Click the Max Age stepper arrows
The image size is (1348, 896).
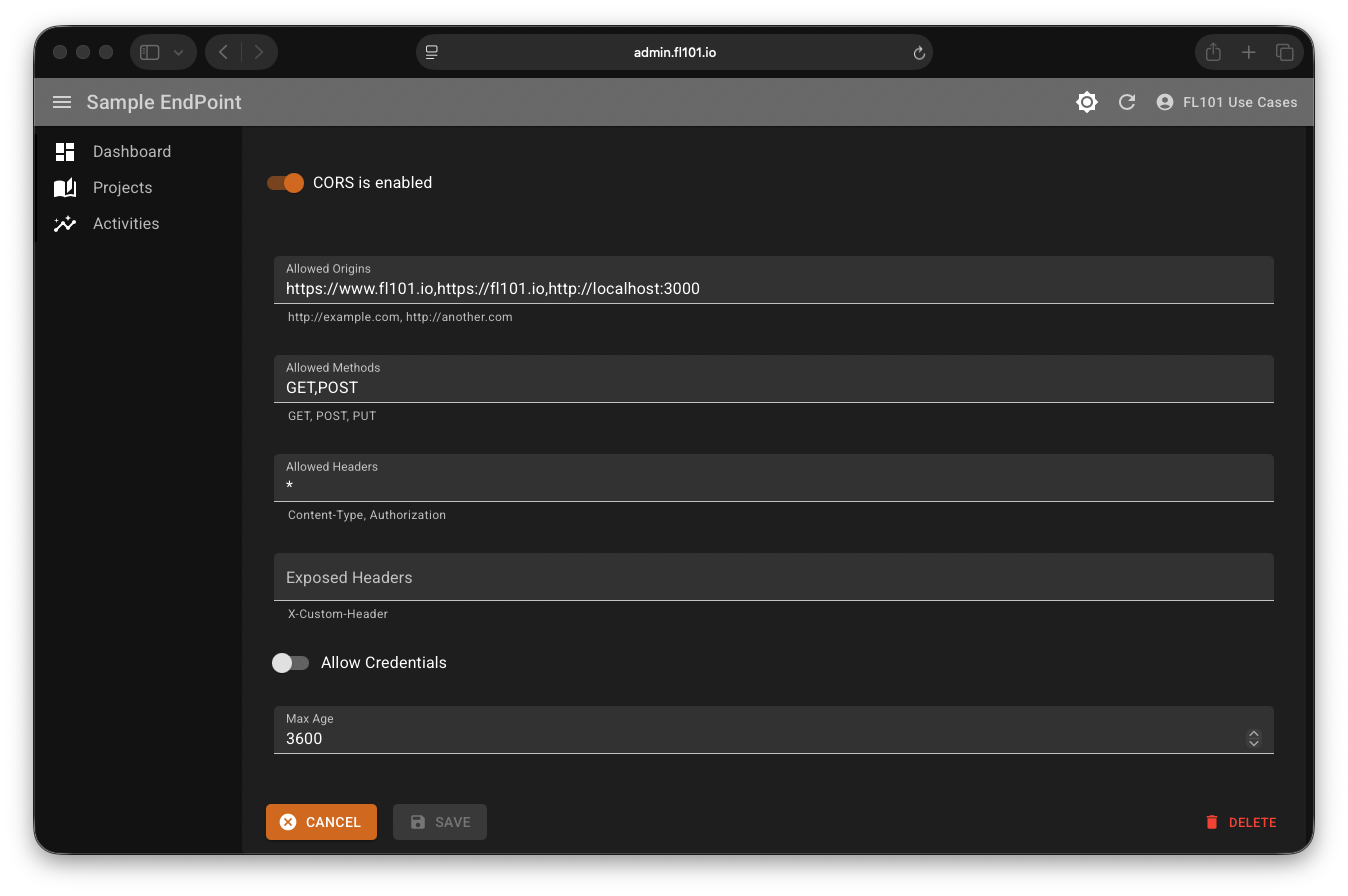click(x=1253, y=739)
